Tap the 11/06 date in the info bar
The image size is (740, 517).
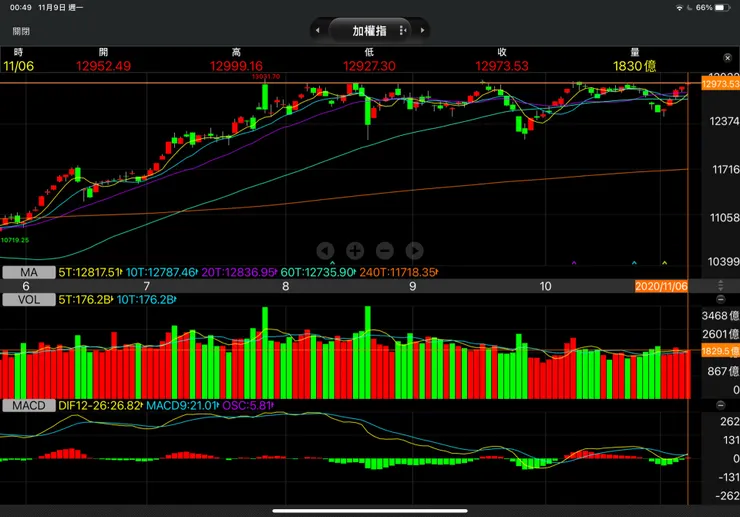click(18, 66)
